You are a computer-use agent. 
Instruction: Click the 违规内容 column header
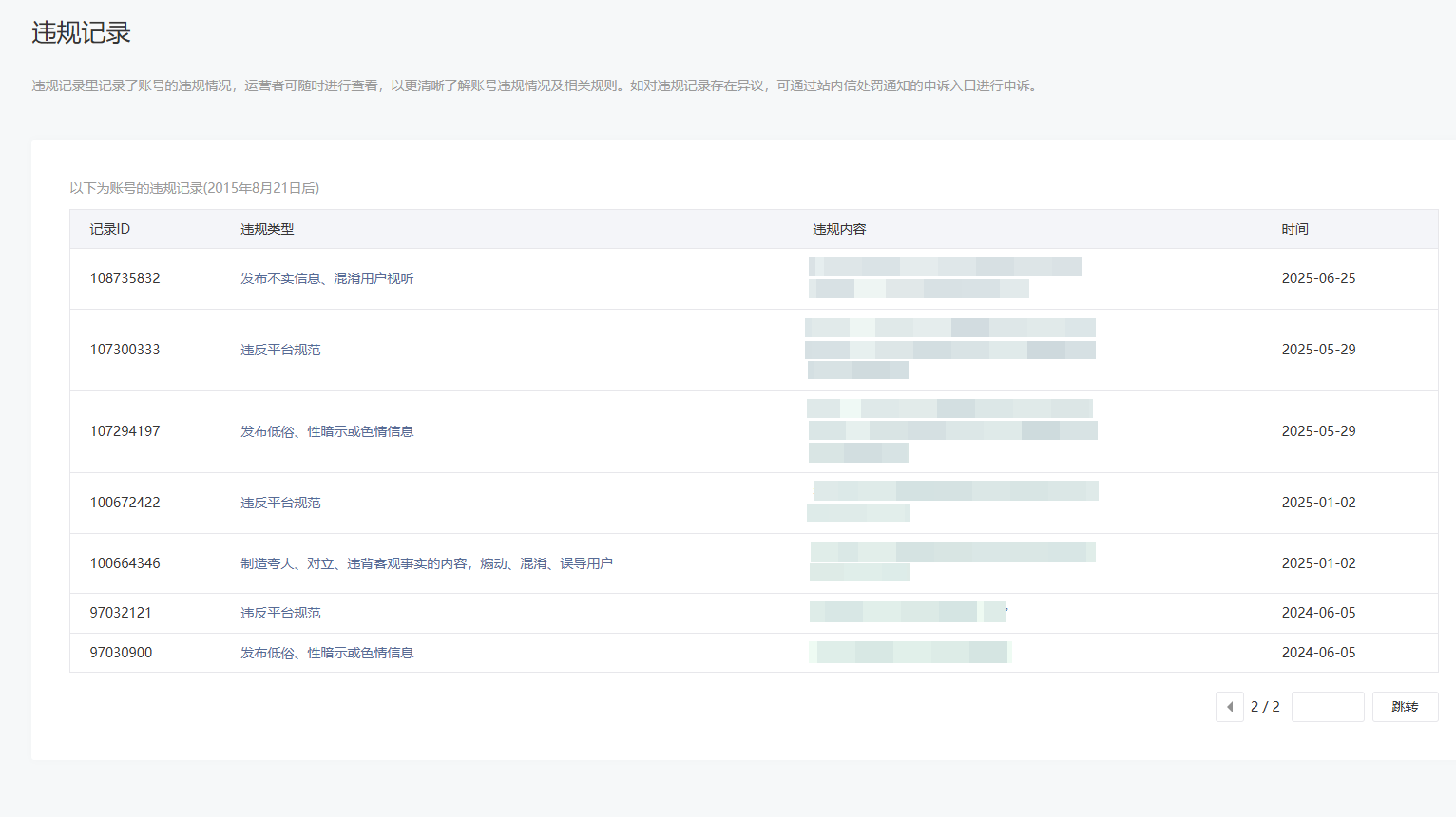click(839, 229)
